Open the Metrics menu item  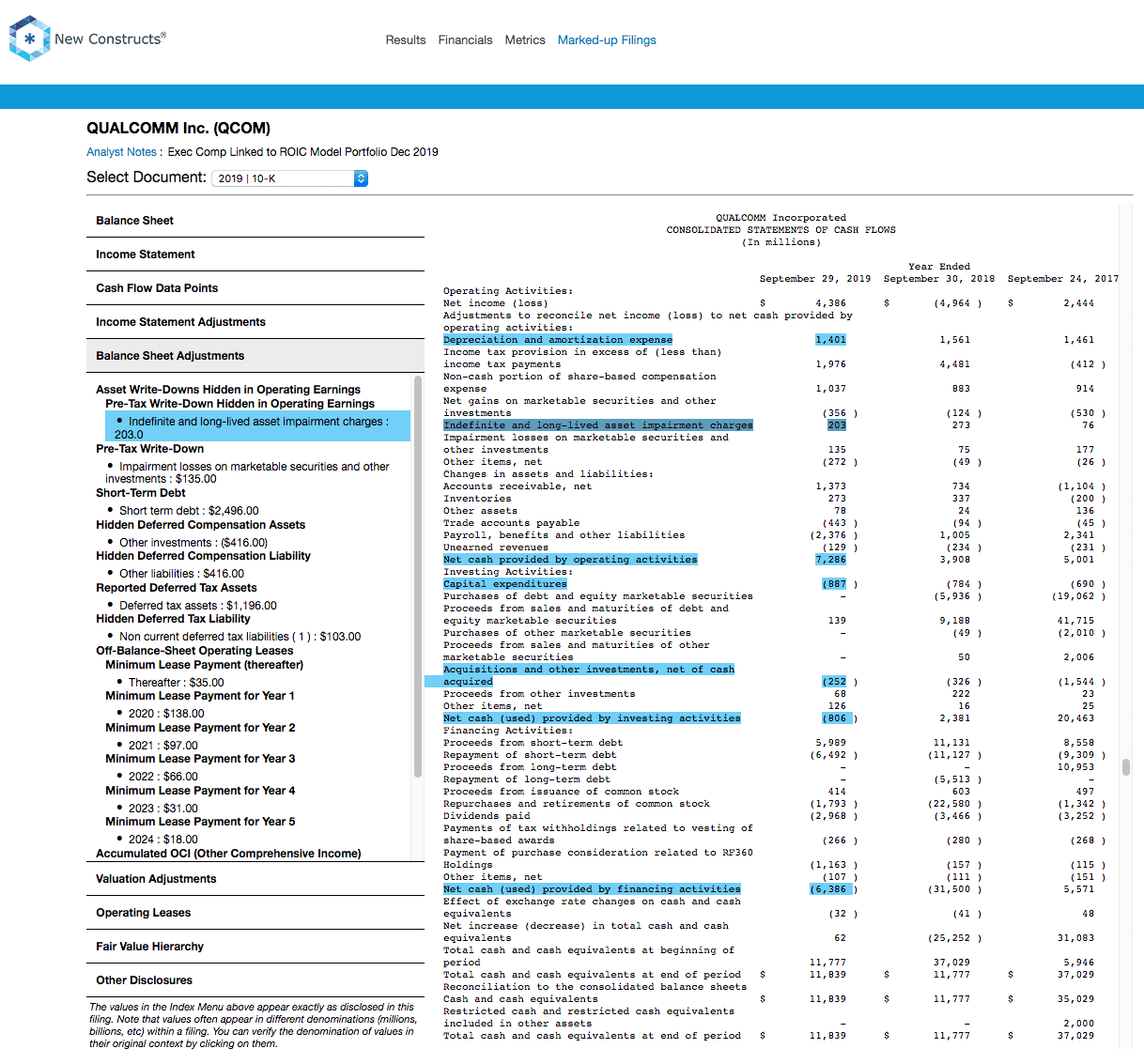pyautogui.click(x=525, y=40)
